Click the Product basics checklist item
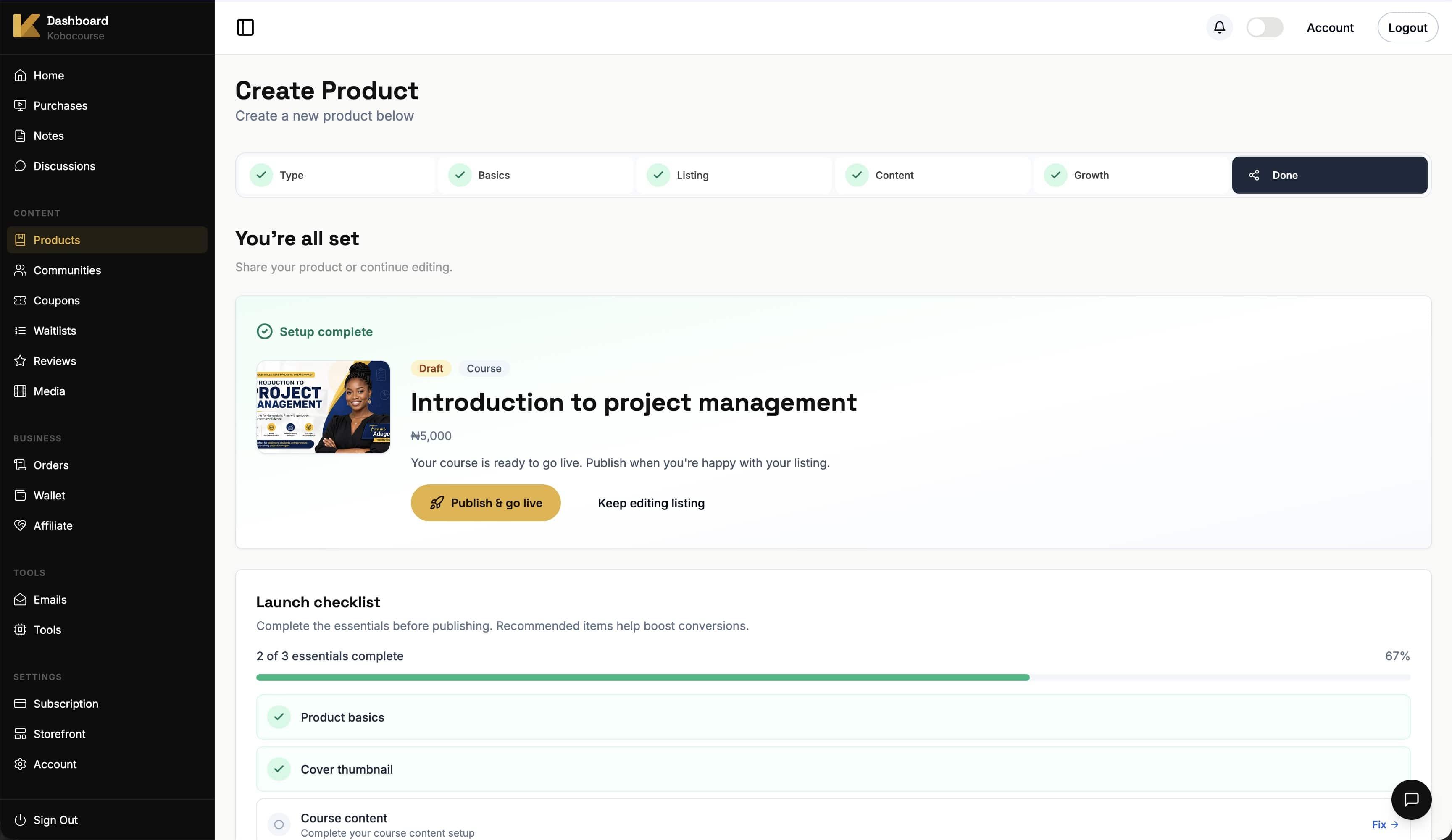Image resolution: width=1452 pixels, height=840 pixels. [x=833, y=717]
